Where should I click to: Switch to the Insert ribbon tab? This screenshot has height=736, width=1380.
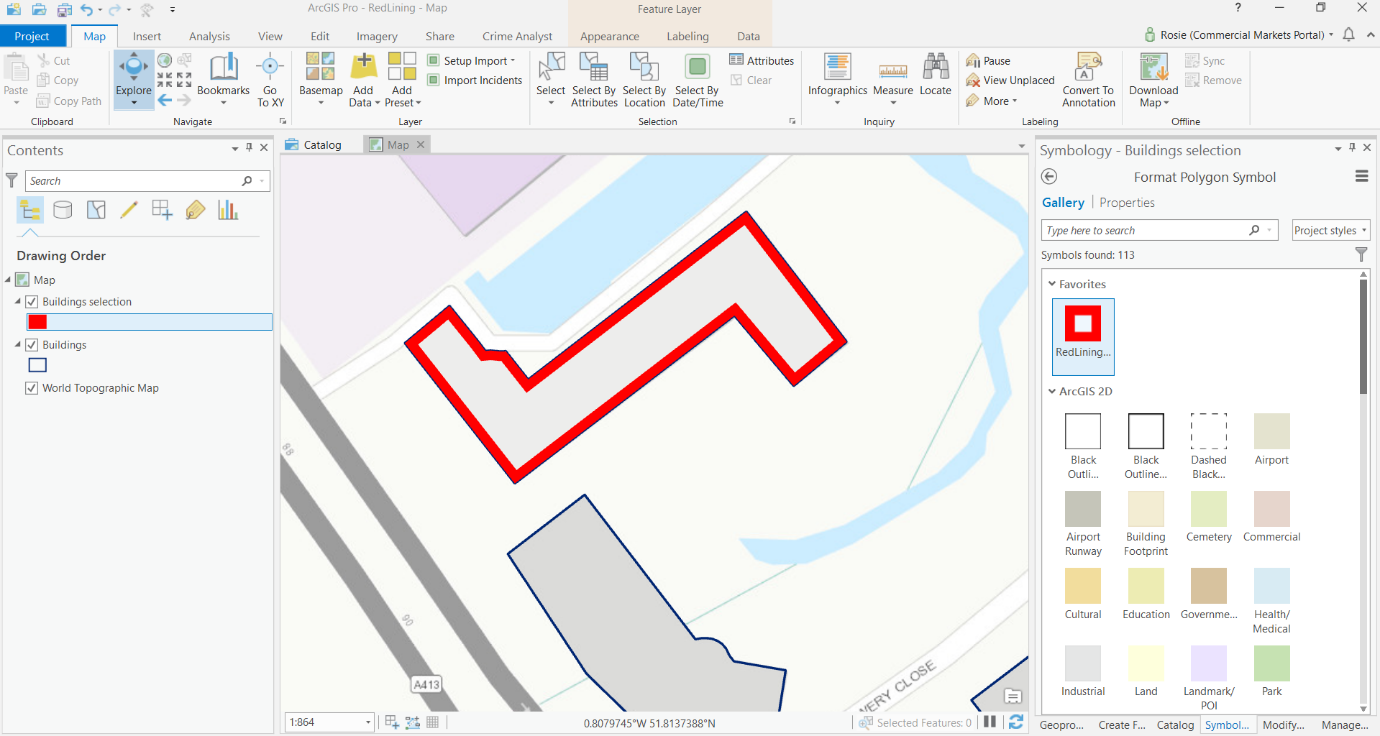[147, 36]
